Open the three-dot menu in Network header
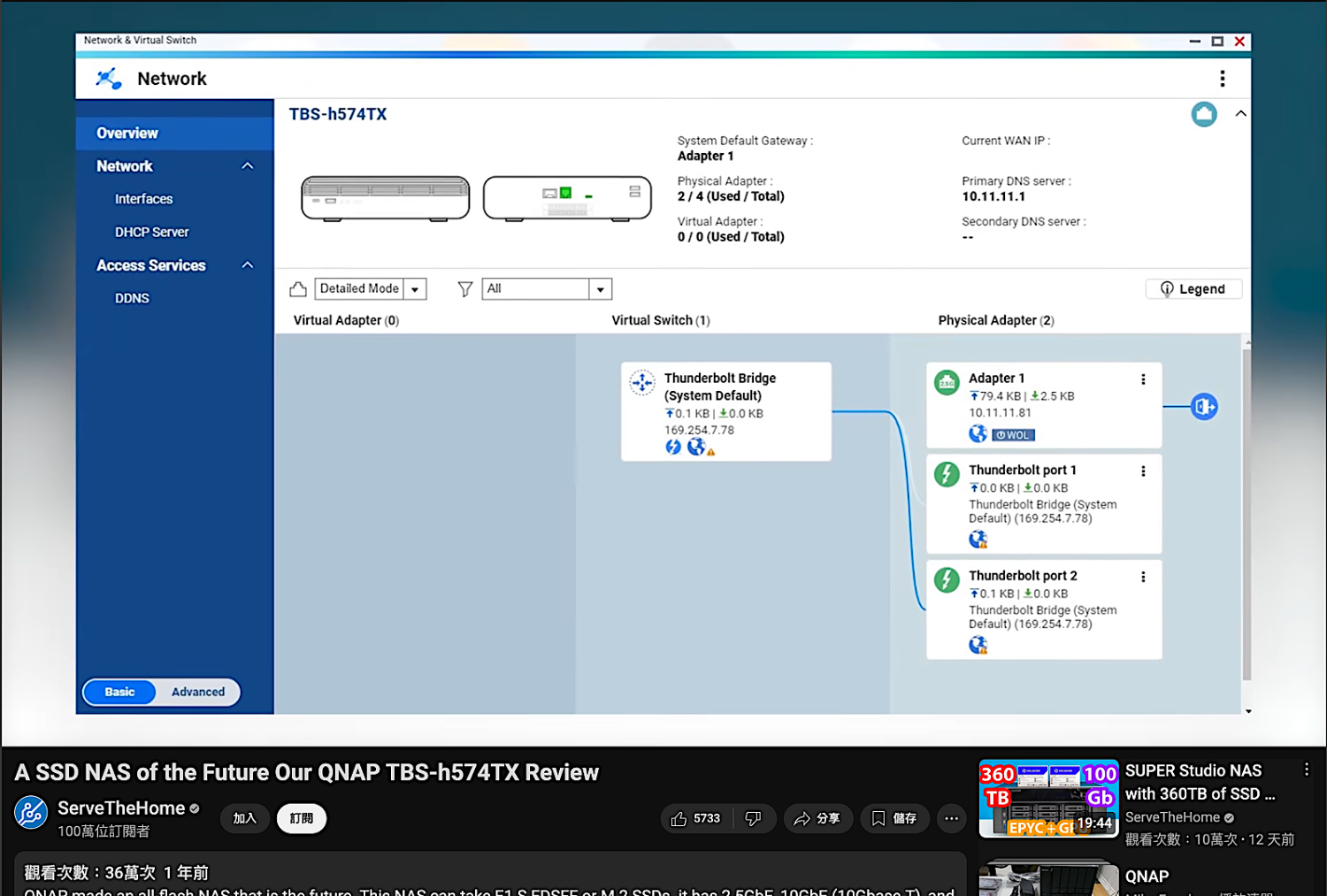 (x=1222, y=79)
